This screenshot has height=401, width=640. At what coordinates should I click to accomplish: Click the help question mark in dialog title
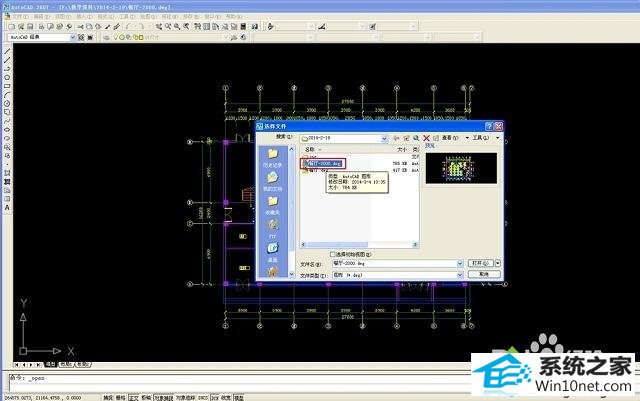click(489, 126)
